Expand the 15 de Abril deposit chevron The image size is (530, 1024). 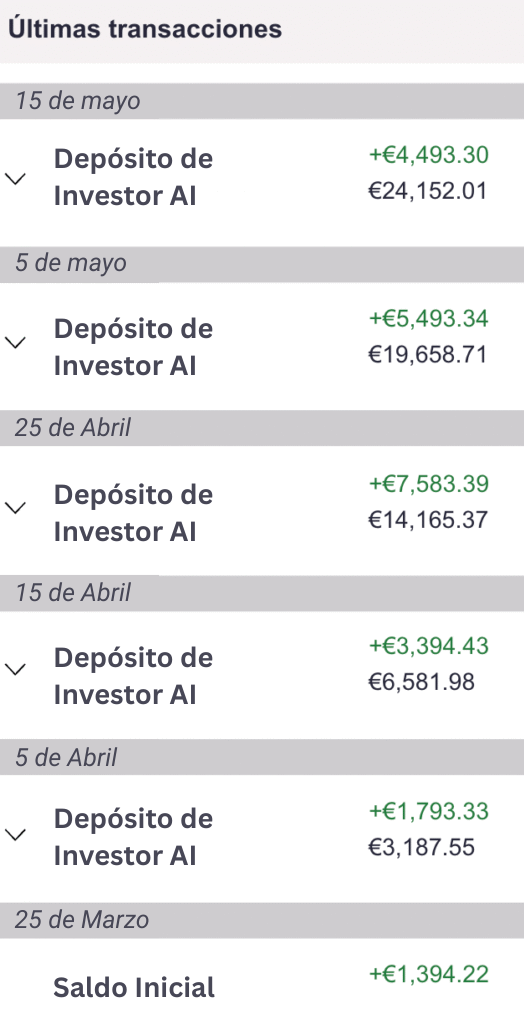point(15,669)
